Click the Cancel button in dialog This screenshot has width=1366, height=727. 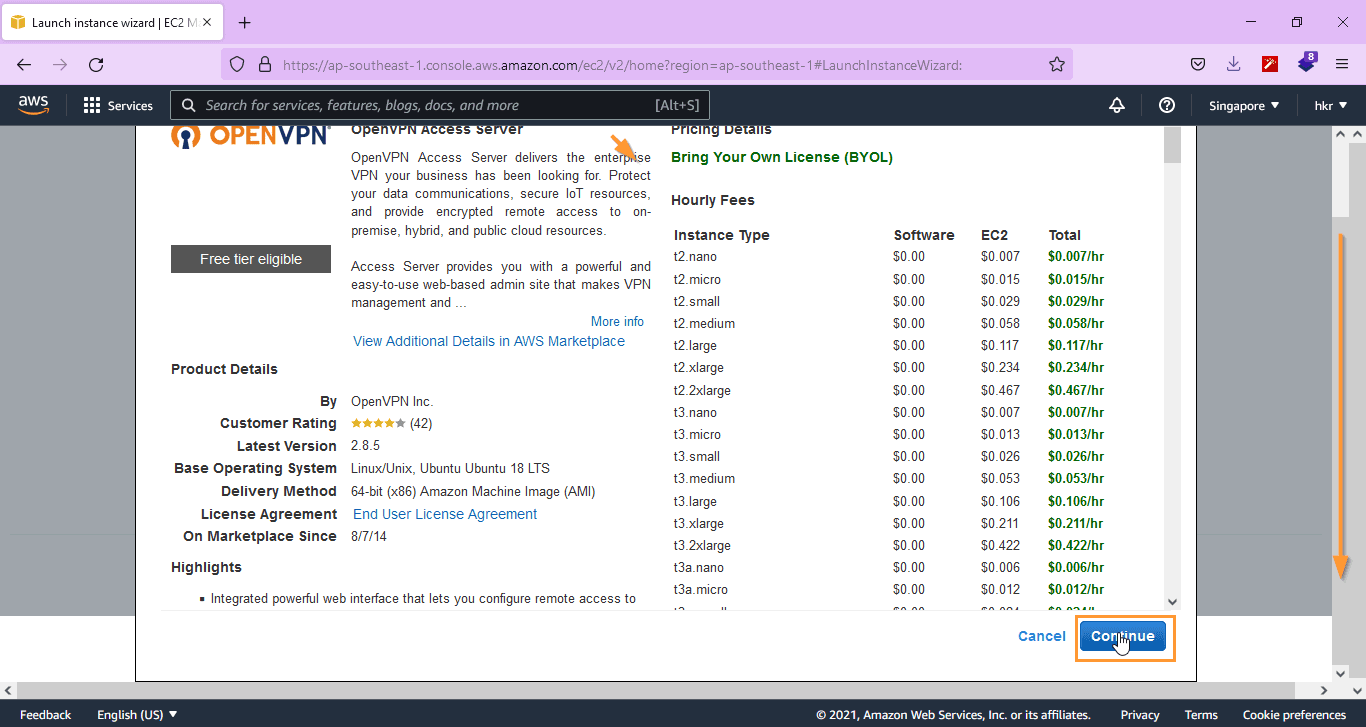1041,636
